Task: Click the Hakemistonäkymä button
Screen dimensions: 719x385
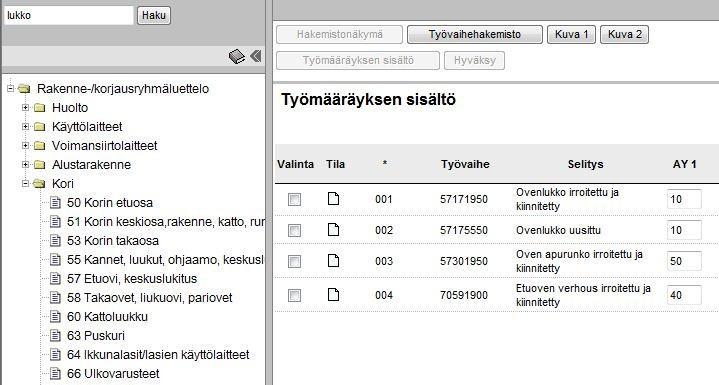Action: coord(339,34)
